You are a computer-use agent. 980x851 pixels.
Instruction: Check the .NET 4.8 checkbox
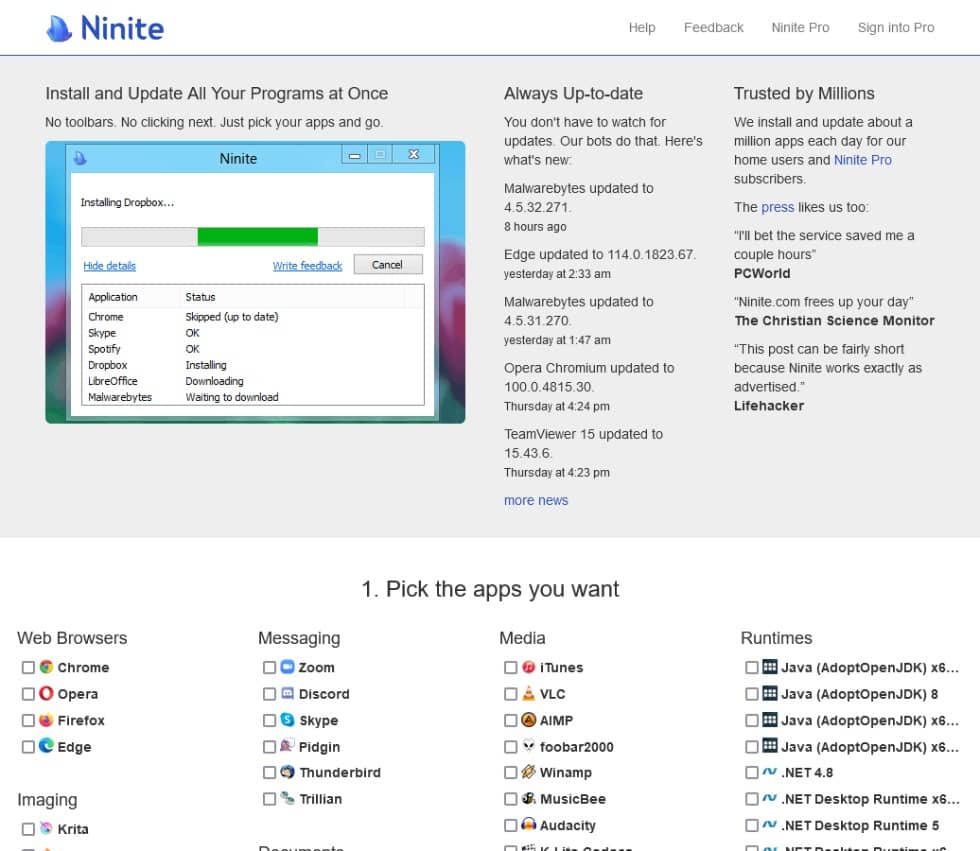pyautogui.click(x=752, y=772)
